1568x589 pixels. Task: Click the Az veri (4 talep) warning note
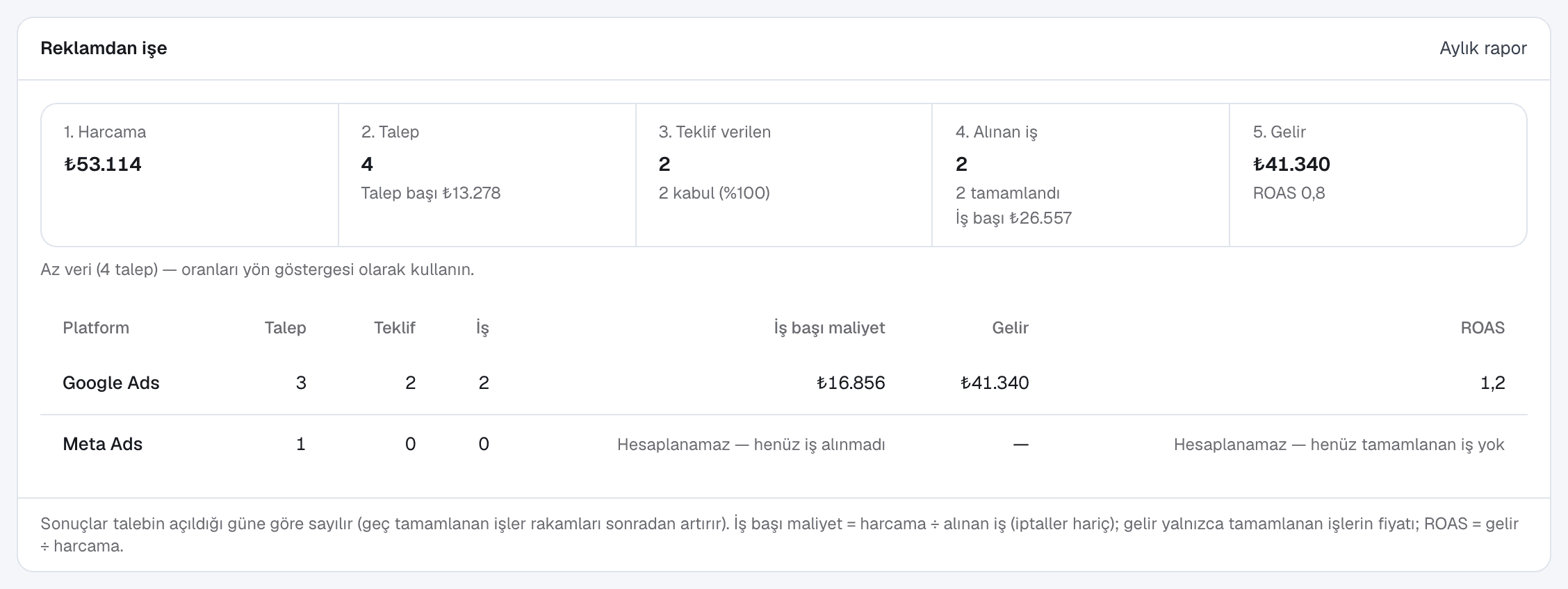coord(257,269)
